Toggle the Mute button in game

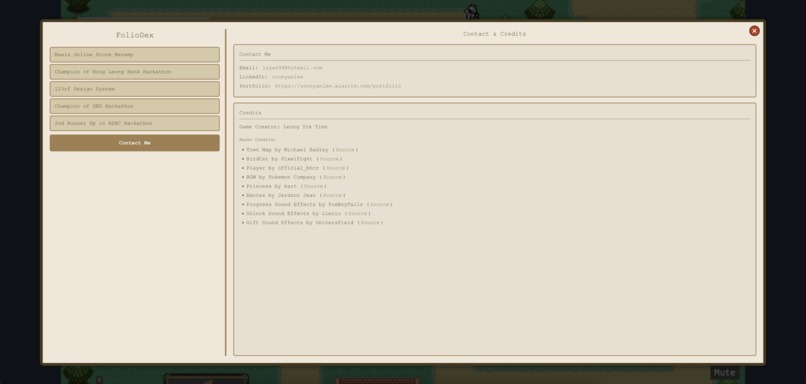pyautogui.click(x=724, y=373)
